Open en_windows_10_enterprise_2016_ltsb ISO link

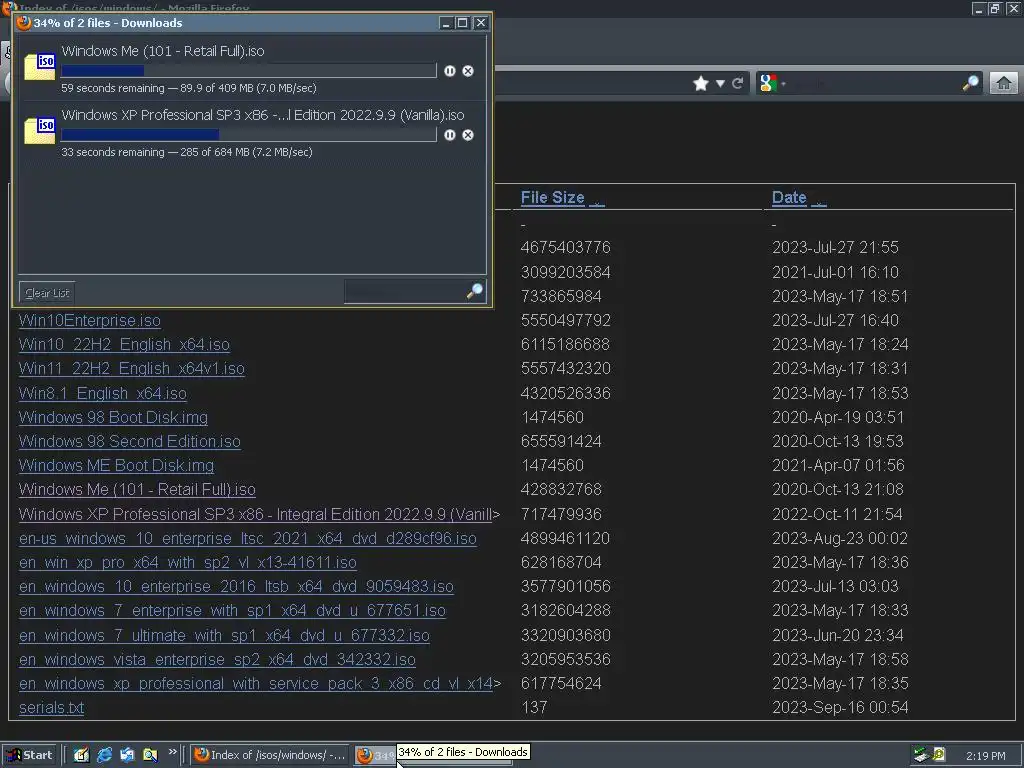[236, 586]
